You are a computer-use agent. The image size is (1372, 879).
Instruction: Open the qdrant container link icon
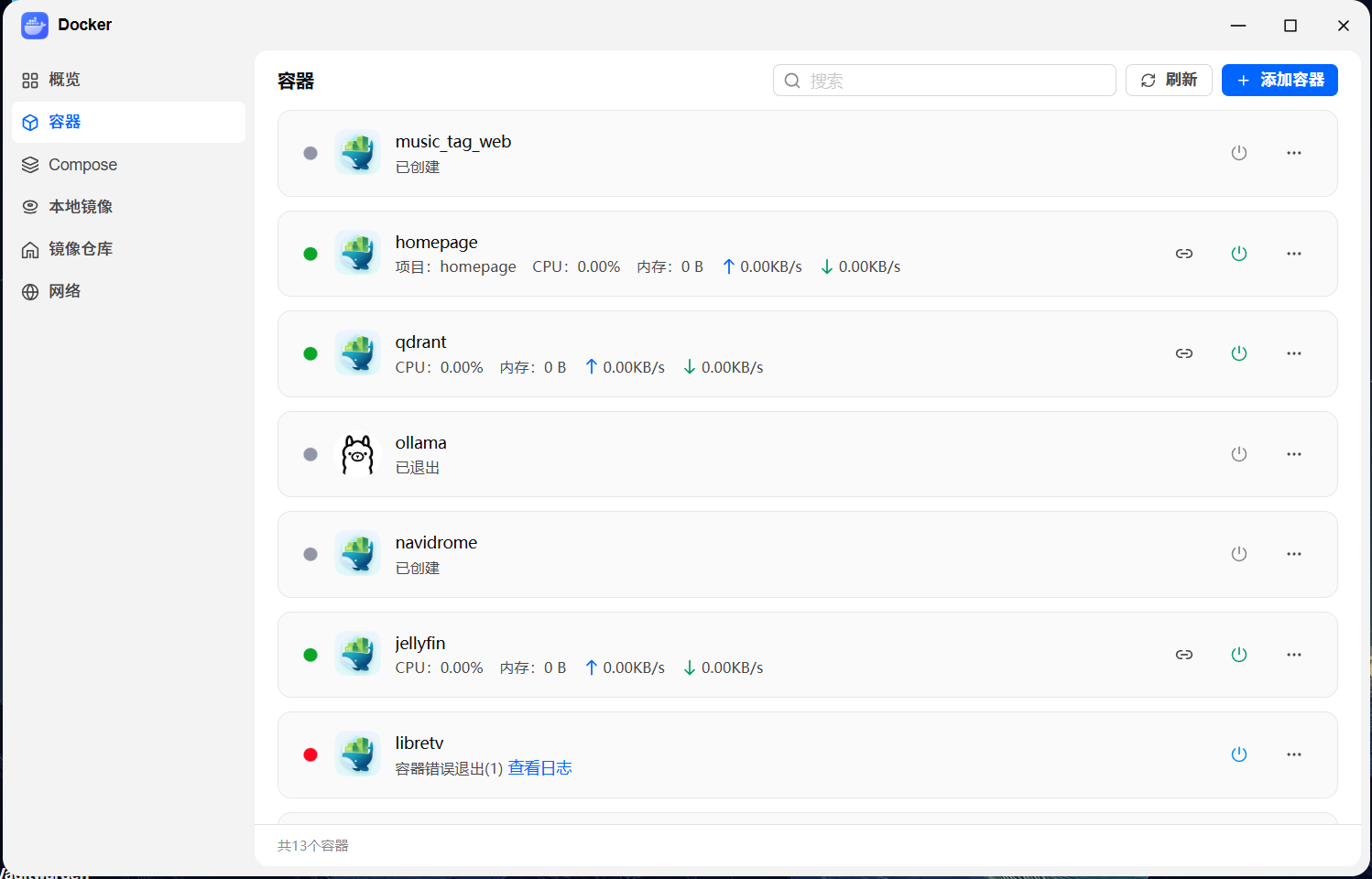pyautogui.click(x=1184, y=353)
